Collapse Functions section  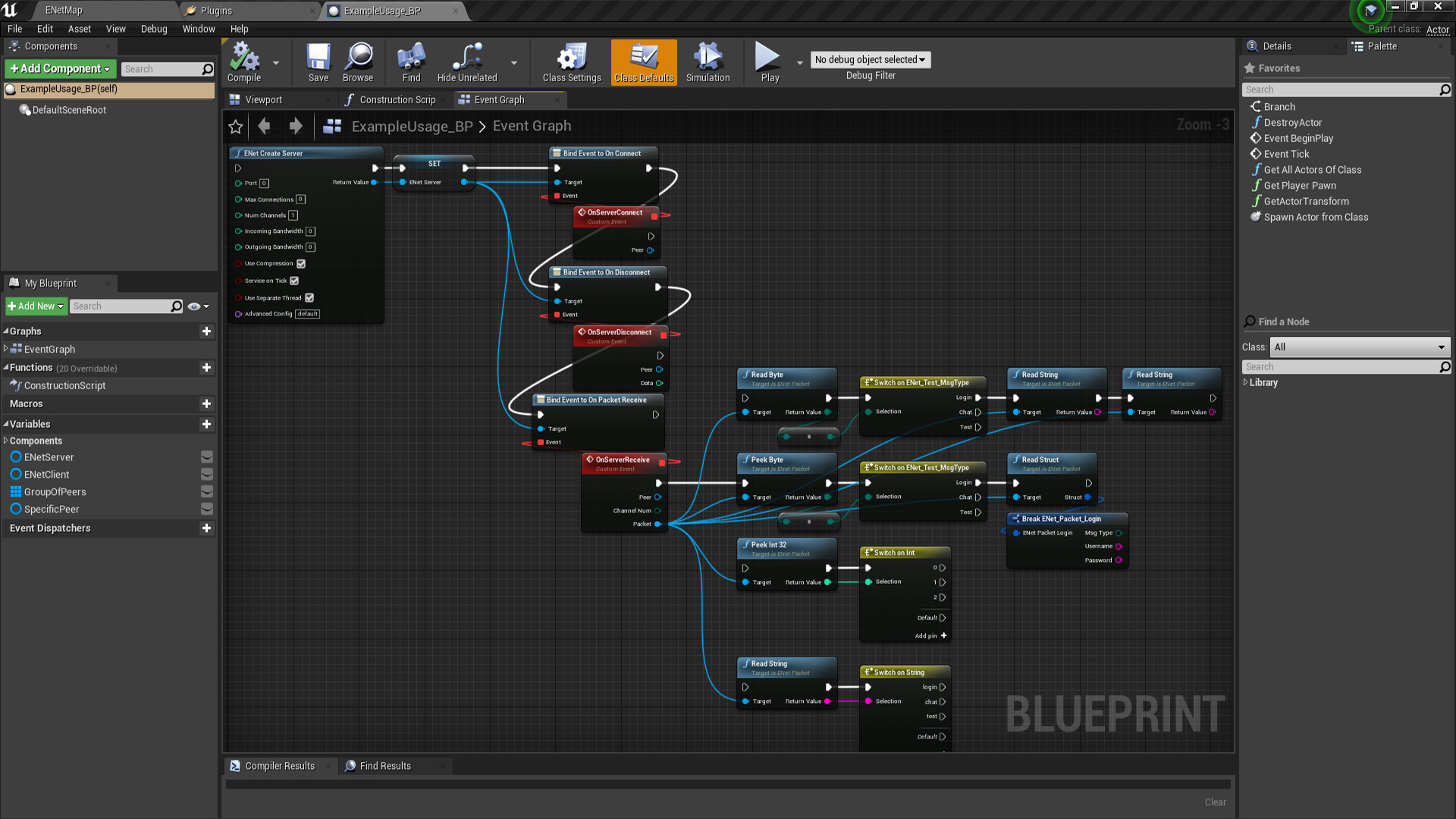point(6,368)
